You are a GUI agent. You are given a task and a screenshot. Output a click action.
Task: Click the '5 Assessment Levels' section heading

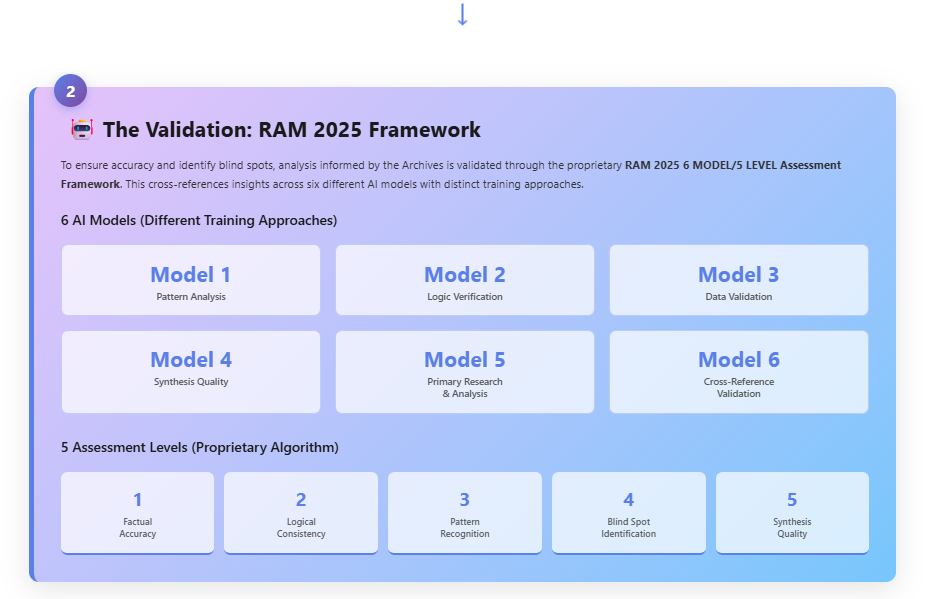(200, 447)
